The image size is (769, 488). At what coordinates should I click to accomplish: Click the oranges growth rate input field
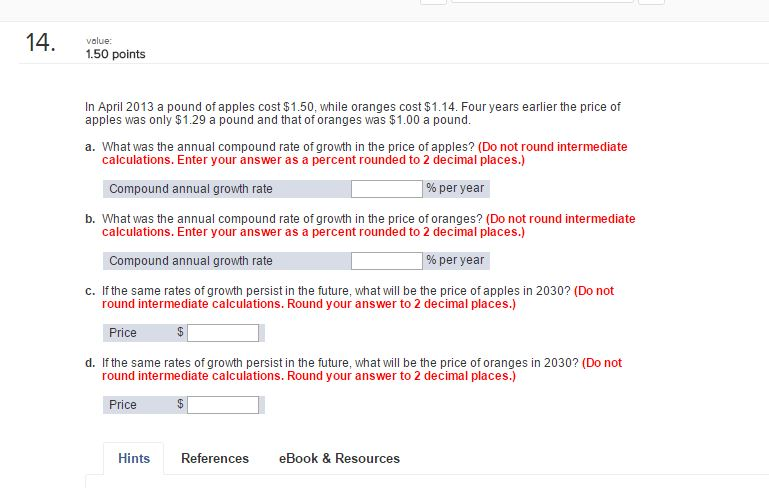click(387, 261)
